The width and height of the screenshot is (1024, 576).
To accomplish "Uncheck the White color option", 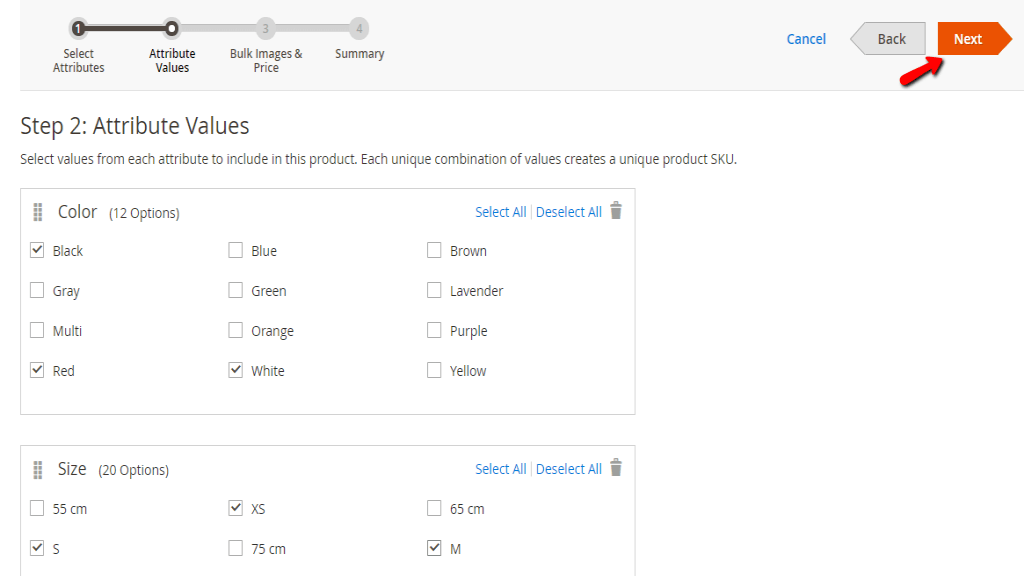I will pos(236,370).
